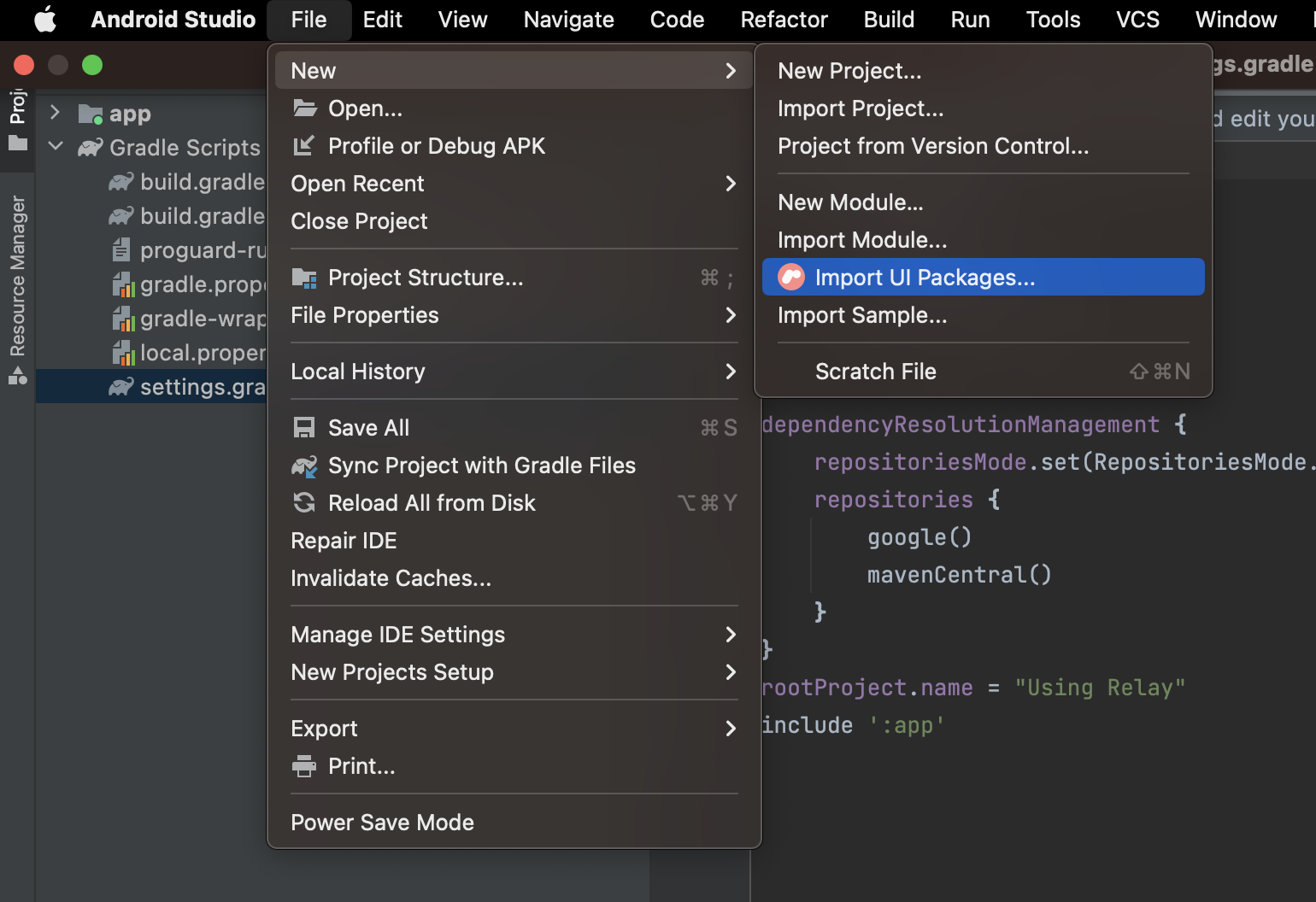The width and height of the screenshot is (1316, 902).
Task: Open the Code menu
Action: [x=677, y=20]
